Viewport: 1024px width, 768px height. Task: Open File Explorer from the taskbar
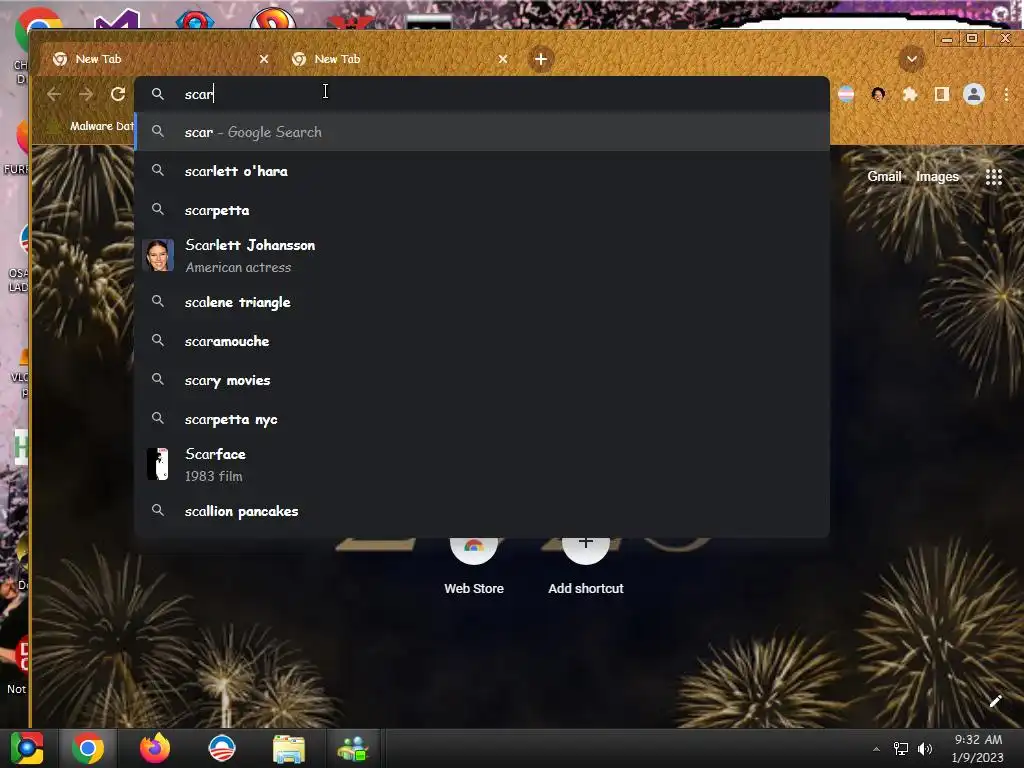click(x=289, y=749)
